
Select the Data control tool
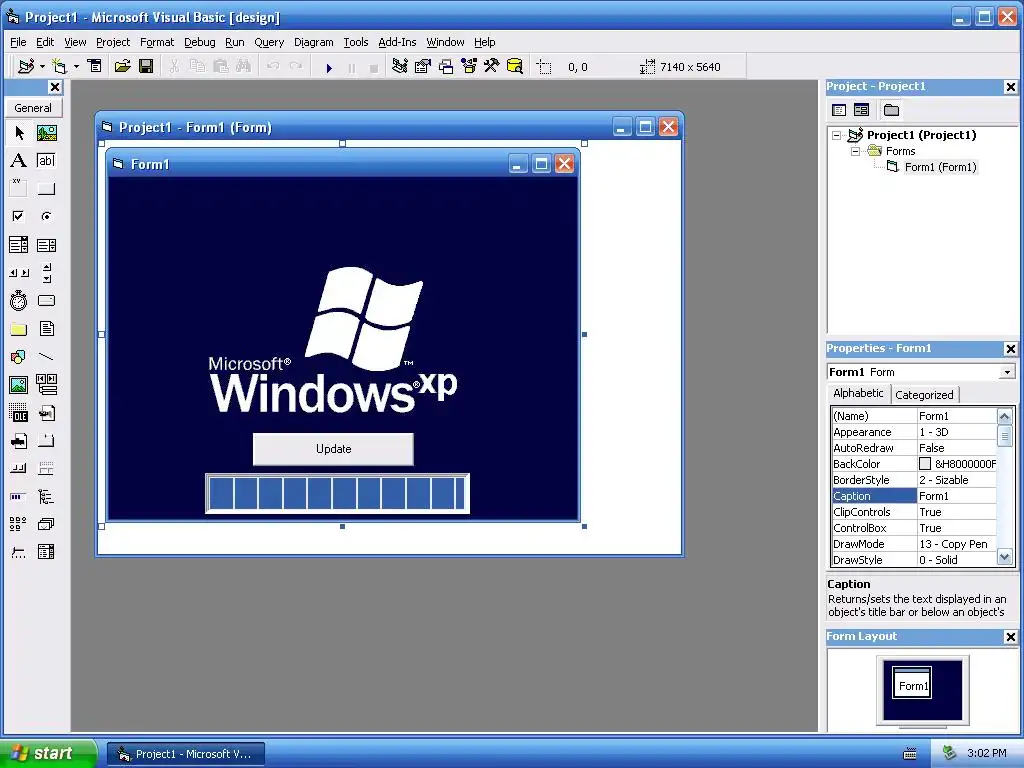[x=46, y=385]
